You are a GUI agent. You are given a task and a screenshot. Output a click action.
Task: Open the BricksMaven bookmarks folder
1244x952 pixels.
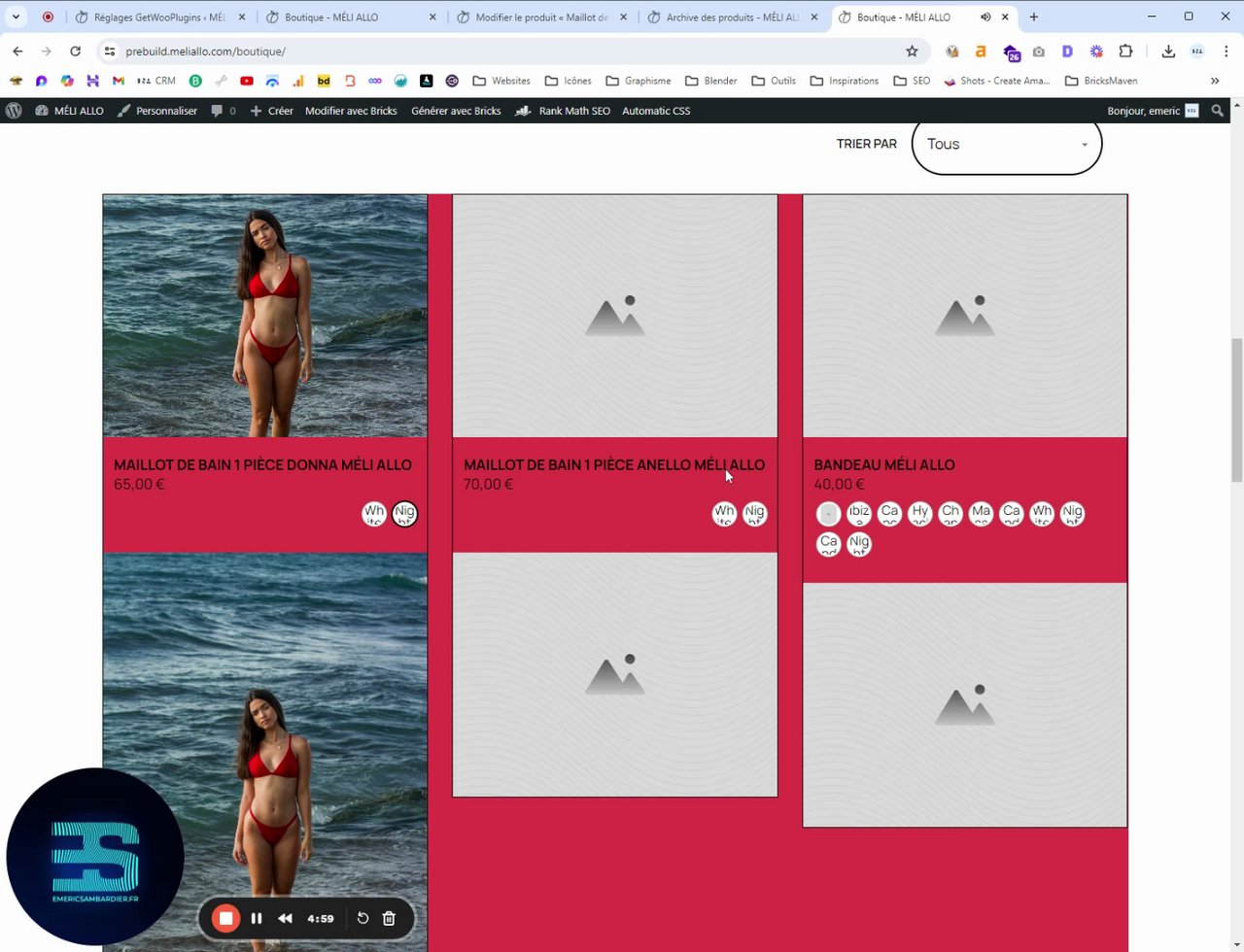click(x=1101, y=81)
